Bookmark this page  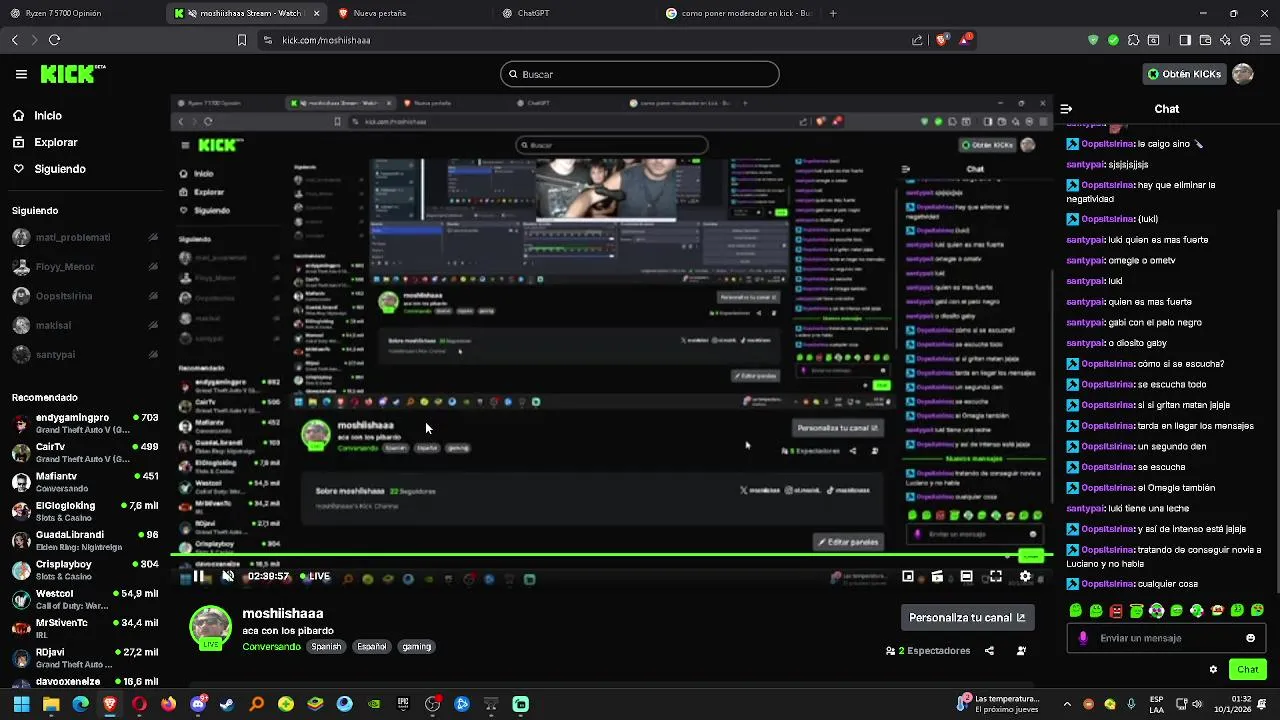tap(241, 40)
